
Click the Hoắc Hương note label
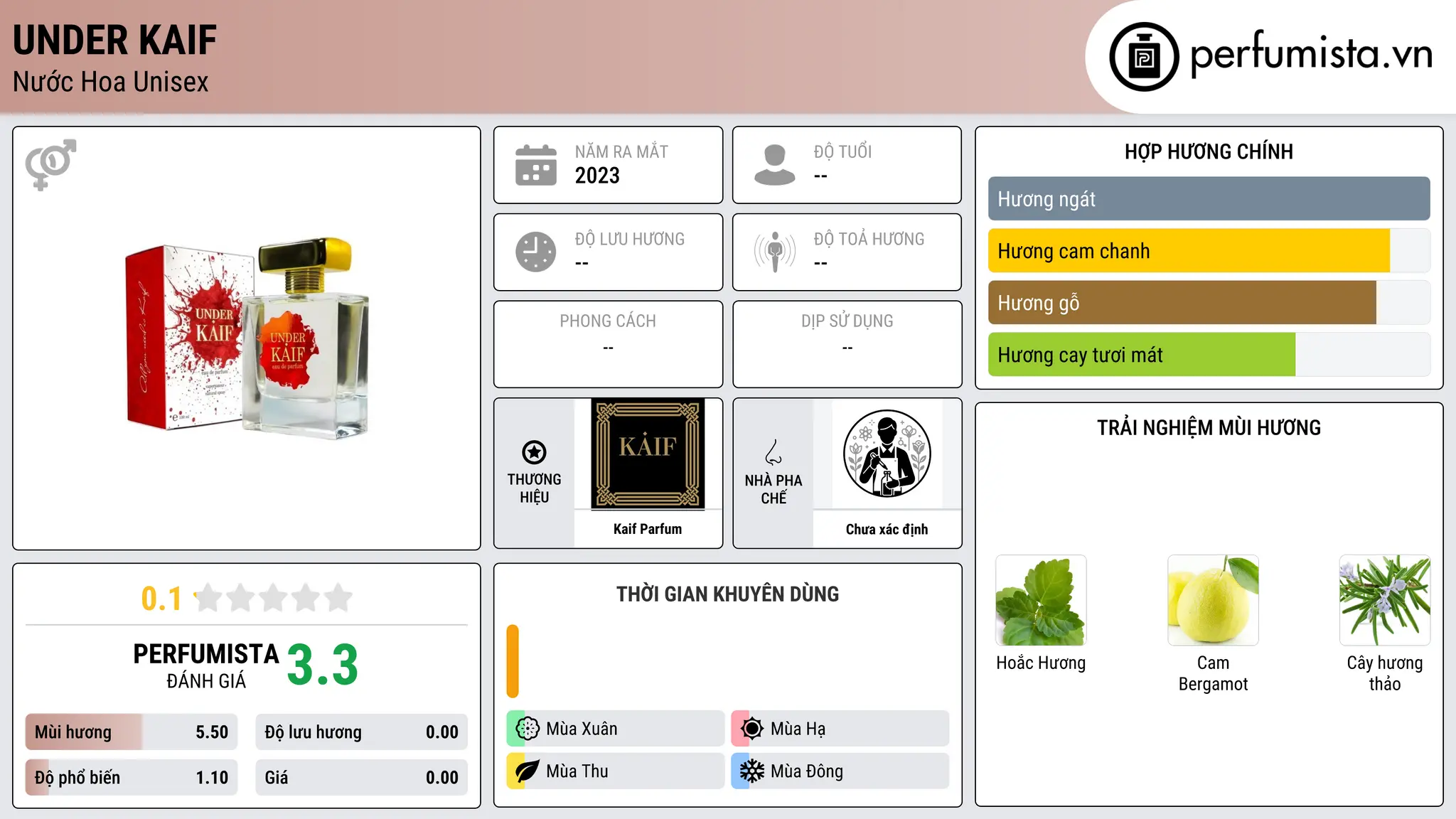tap(1041, 663)
